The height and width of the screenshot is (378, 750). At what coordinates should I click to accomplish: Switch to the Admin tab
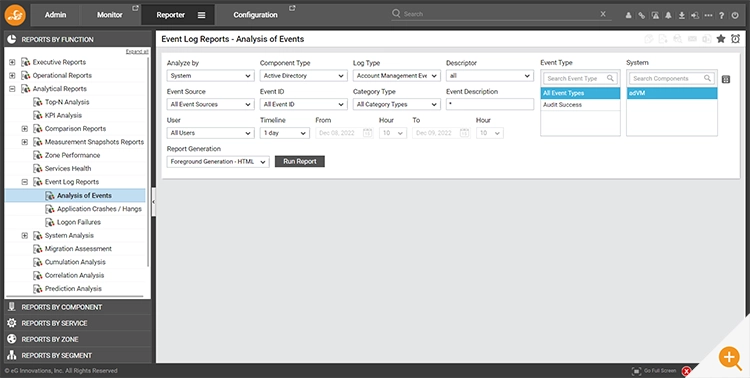pyautogui.click(x=55, y=15)
